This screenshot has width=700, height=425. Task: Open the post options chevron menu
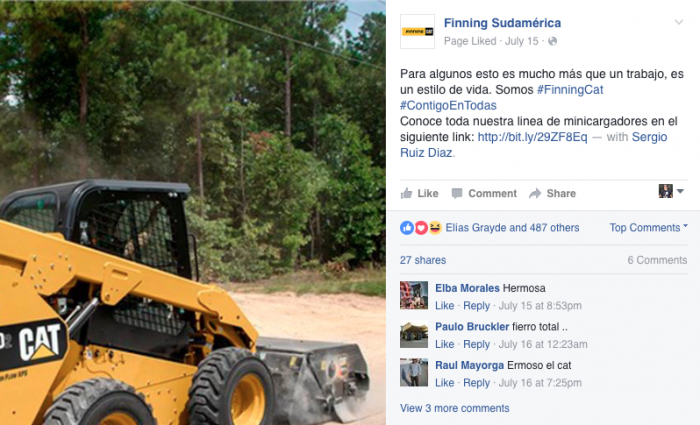(x=679, y=22)
